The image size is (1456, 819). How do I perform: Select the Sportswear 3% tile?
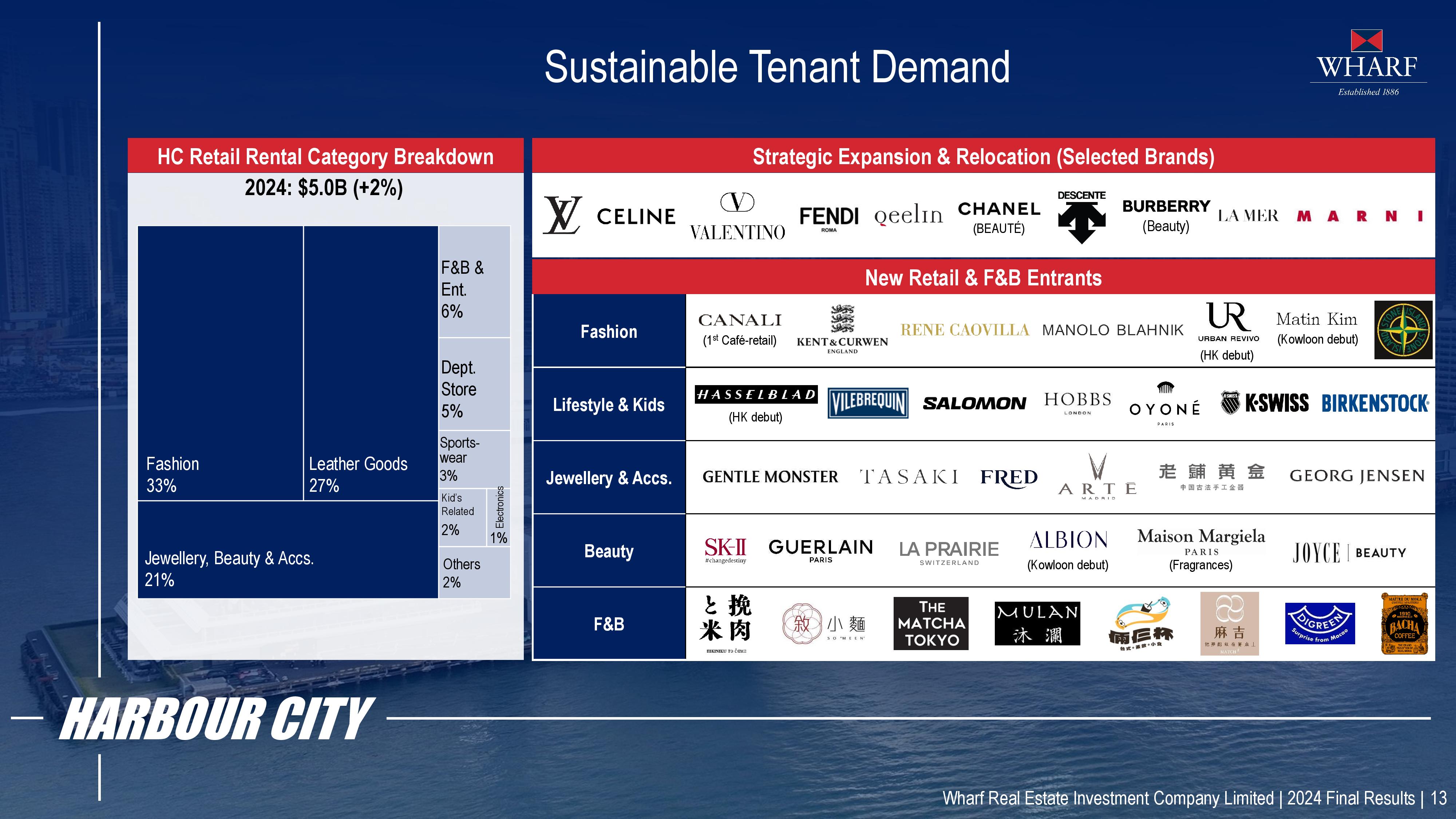tap(474, 459)
